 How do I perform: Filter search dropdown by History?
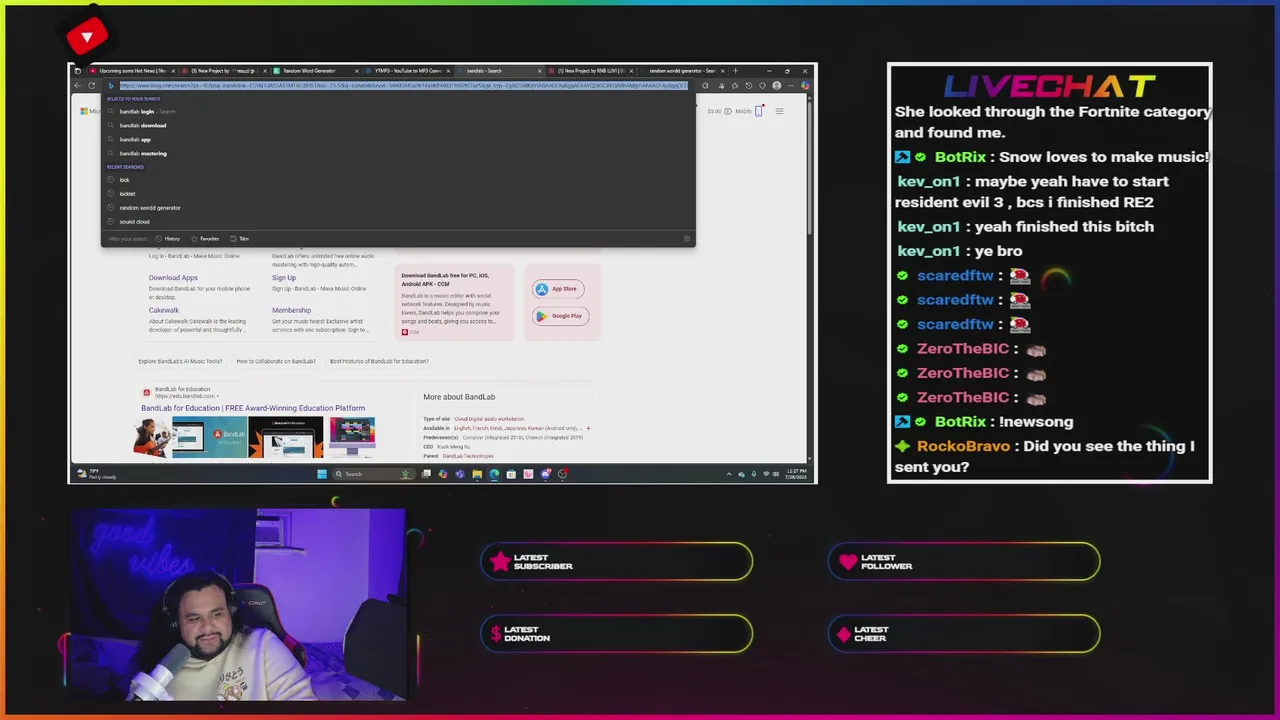168,239
